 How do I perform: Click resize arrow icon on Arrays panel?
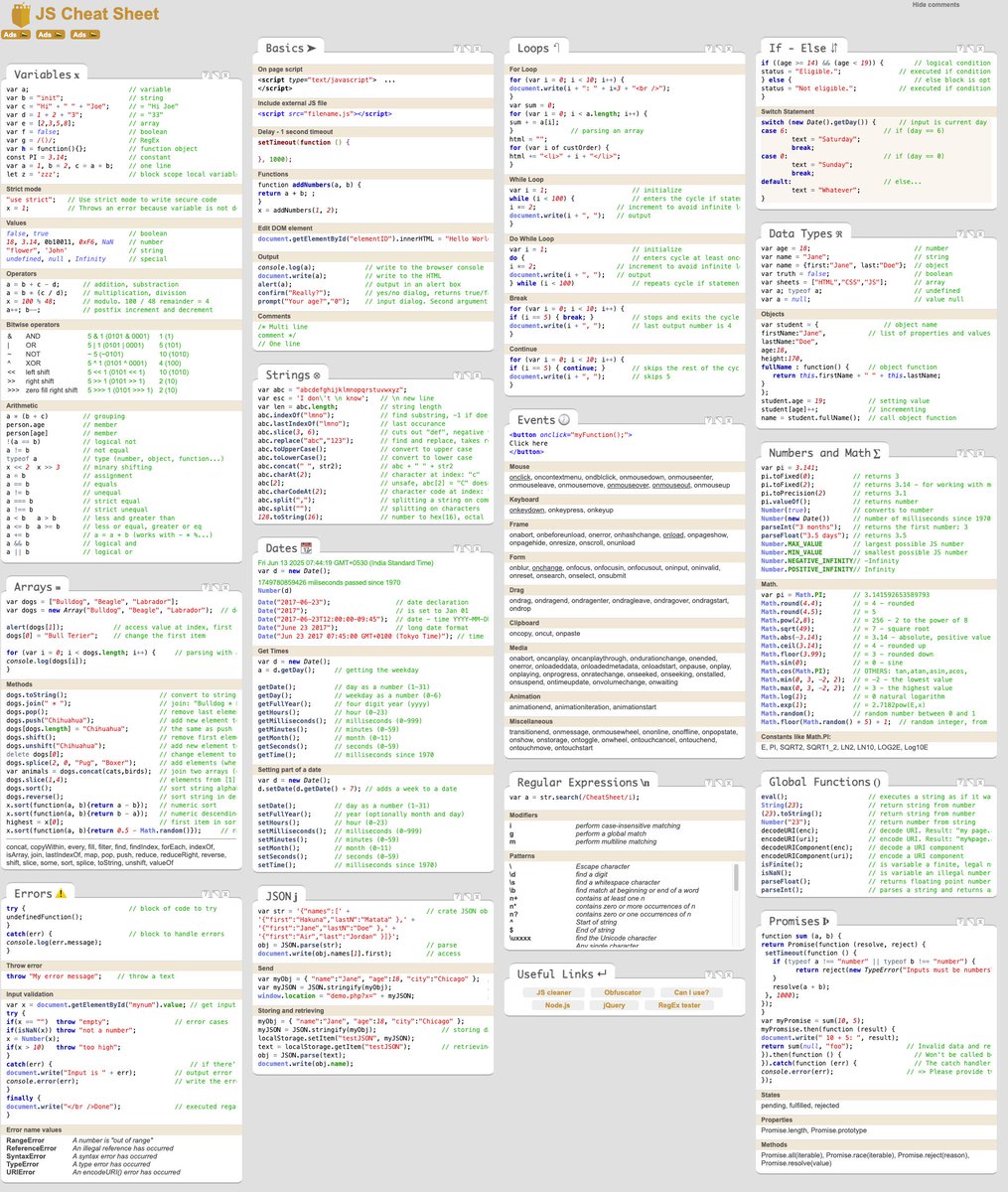216,588
